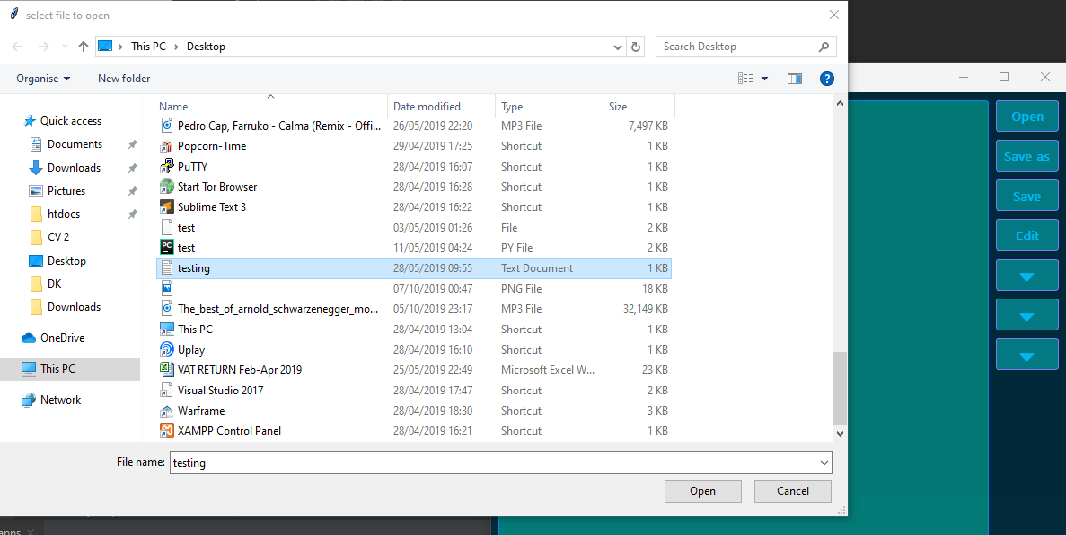Click the Start Tor Browser icon
1066x535 pixels.
(168, 187)
